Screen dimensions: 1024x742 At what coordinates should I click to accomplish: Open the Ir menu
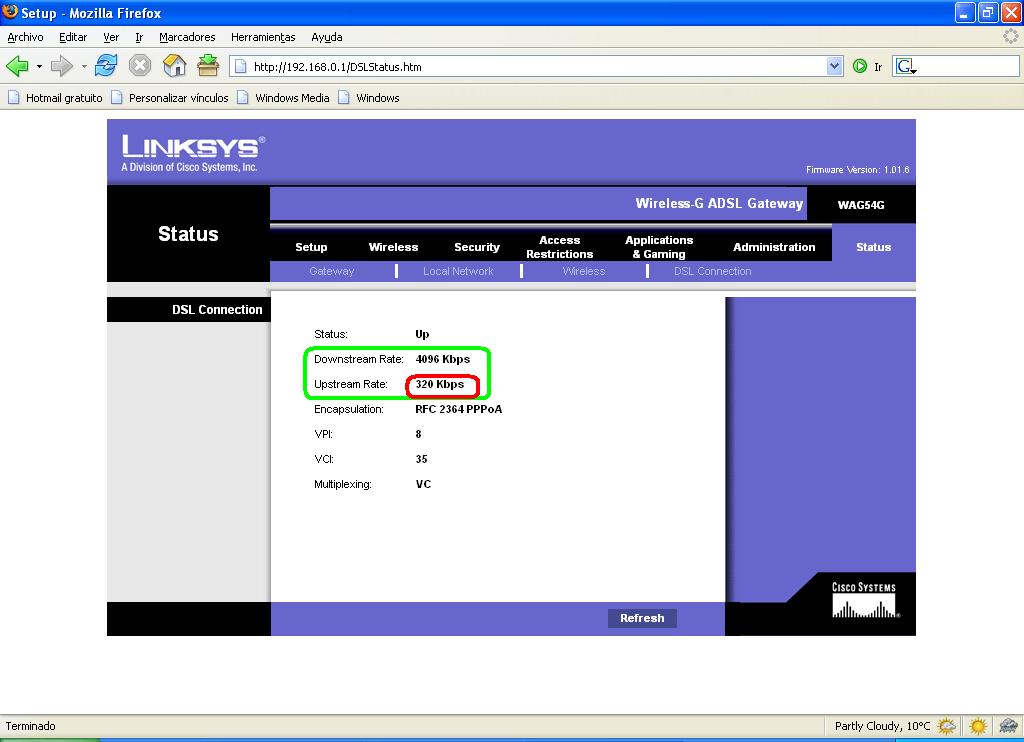[x=138, y=37]
